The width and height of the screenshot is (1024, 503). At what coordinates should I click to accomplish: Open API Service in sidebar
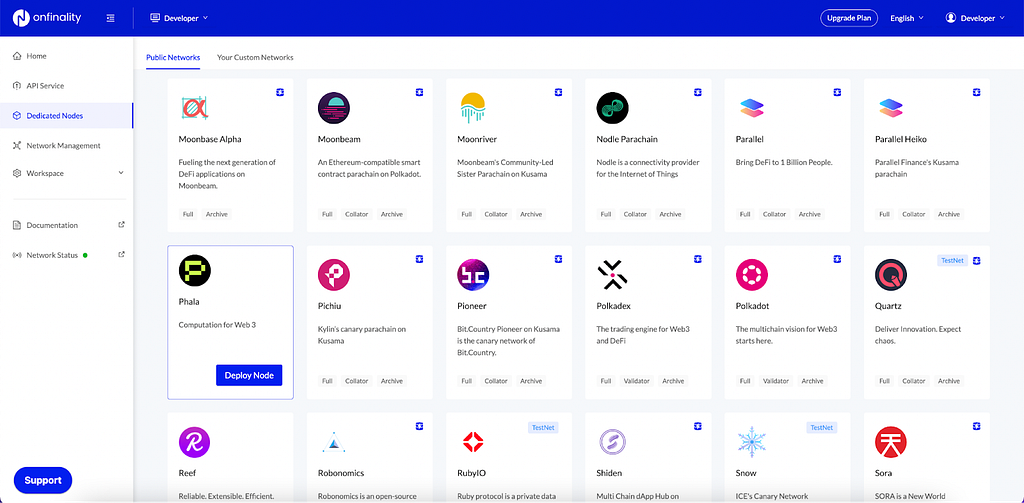[39, 86]
